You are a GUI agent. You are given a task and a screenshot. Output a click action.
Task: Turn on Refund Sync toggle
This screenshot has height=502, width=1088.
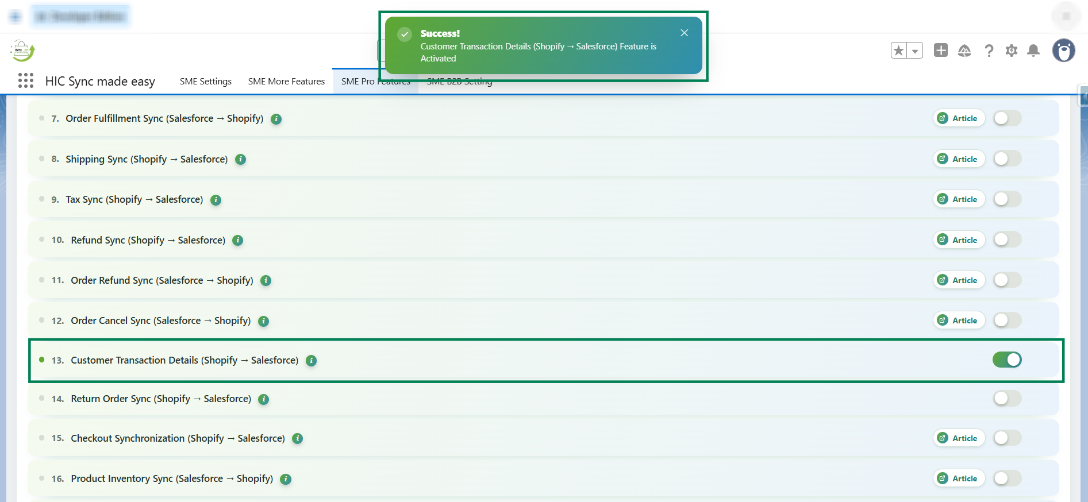[x=1007, y=240]
